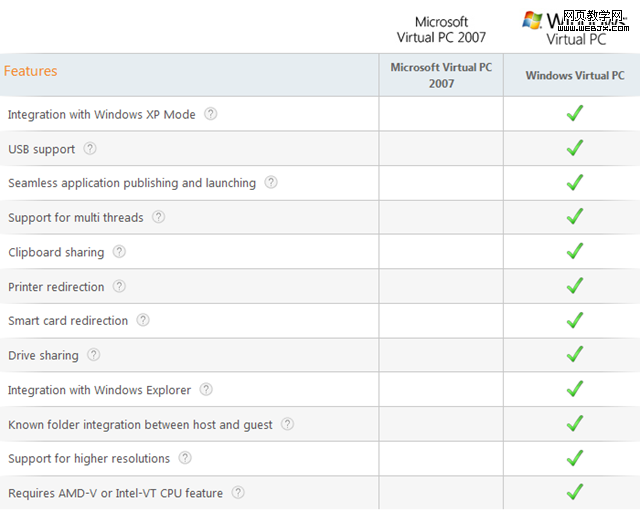Select the Microsoft Virtual PC 2007 column header
Screen dimensions: 640x511
tap(441, 75)
